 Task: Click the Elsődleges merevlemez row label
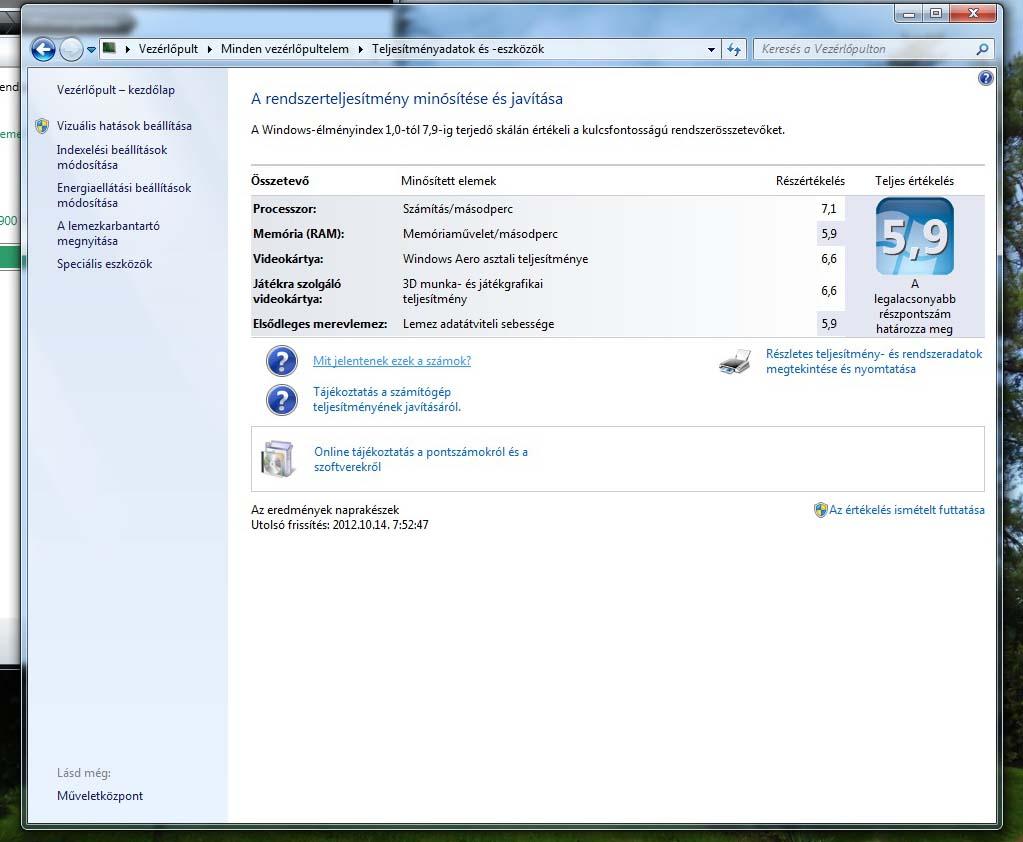[320, 324]
